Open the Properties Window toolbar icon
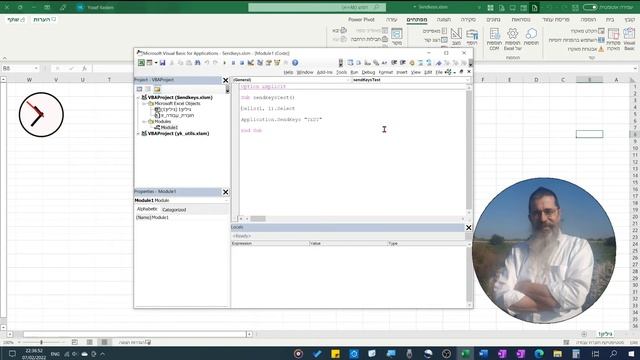This screenshot has height=360, width=640. pyautogui.click(x=269, y=63)
